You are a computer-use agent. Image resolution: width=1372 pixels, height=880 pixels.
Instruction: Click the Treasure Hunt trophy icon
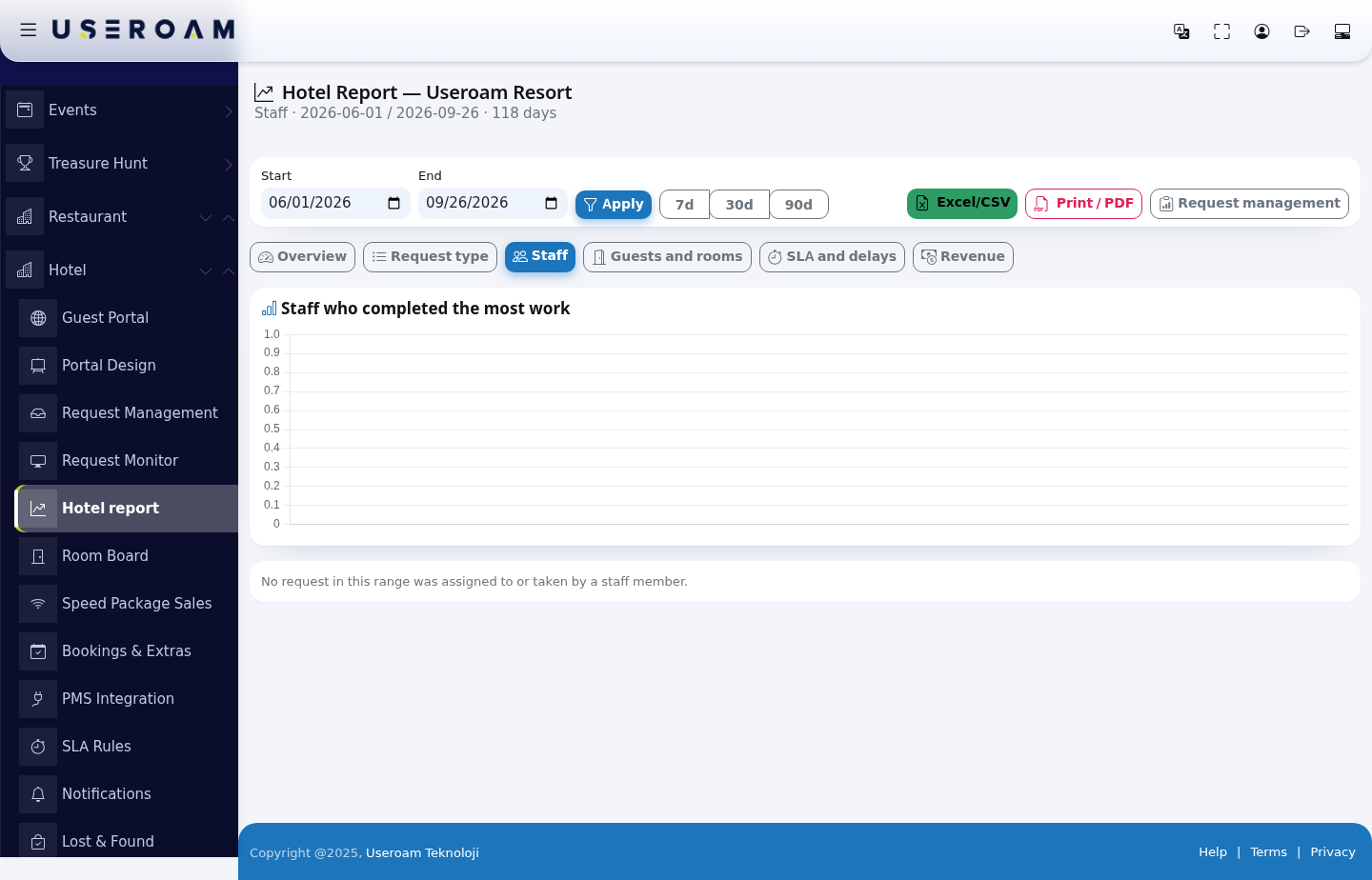tap(25, 163)
